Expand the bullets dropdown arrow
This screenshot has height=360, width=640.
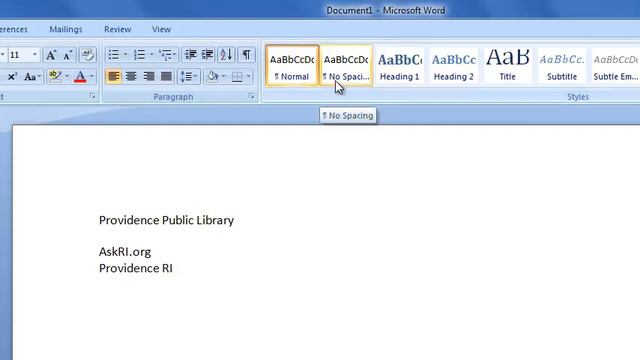pos(125,55)
